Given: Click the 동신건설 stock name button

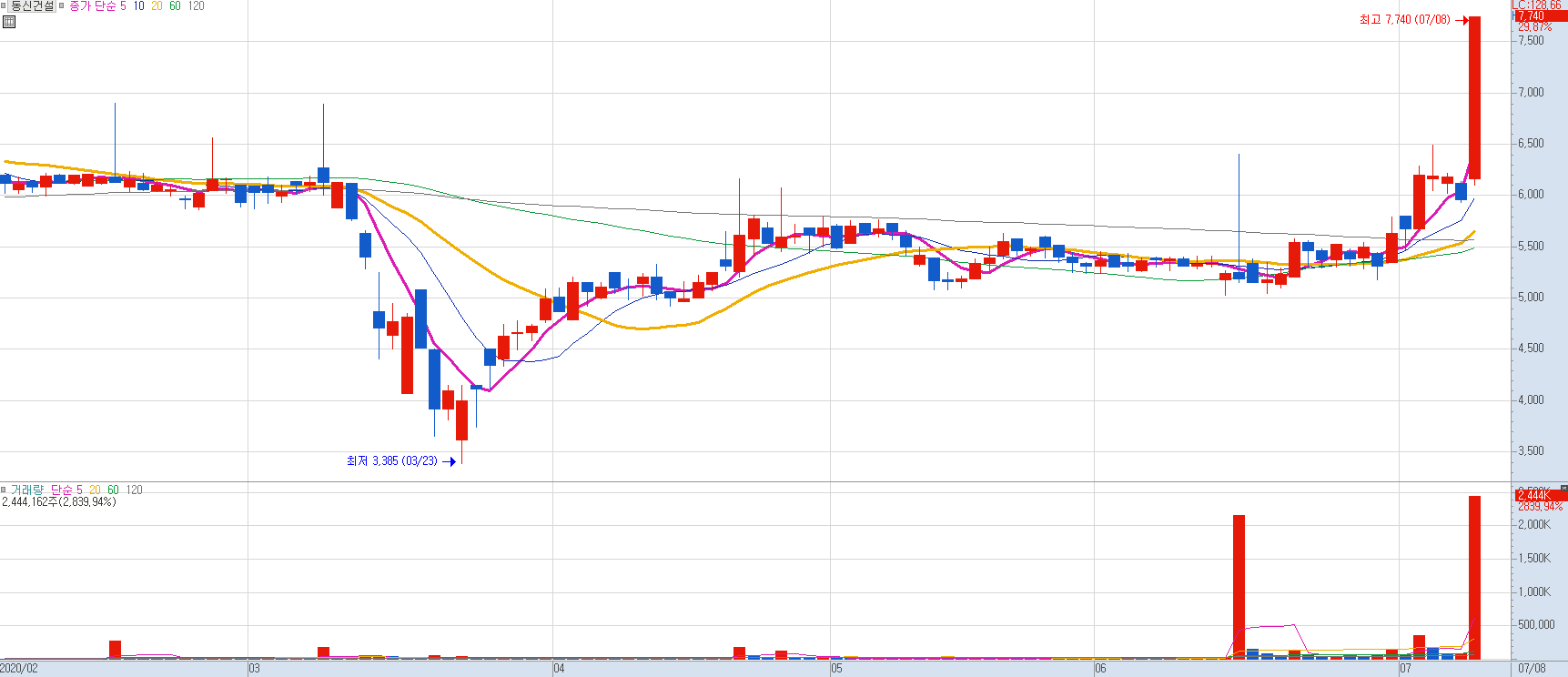Looking at the screenshot, I should tap(33, 6).
